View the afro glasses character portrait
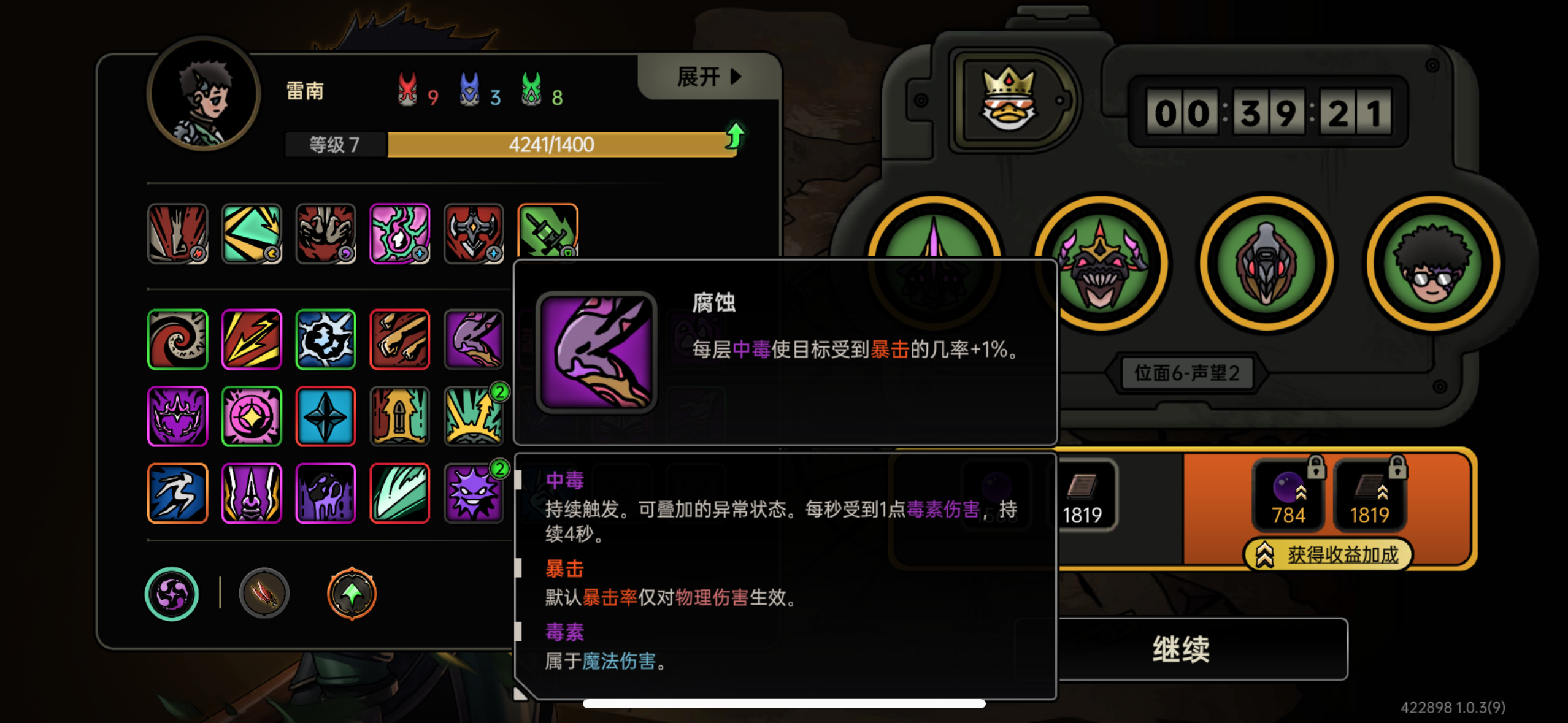This screenshot has height=723, width=1568. [x=1433, y=264]
